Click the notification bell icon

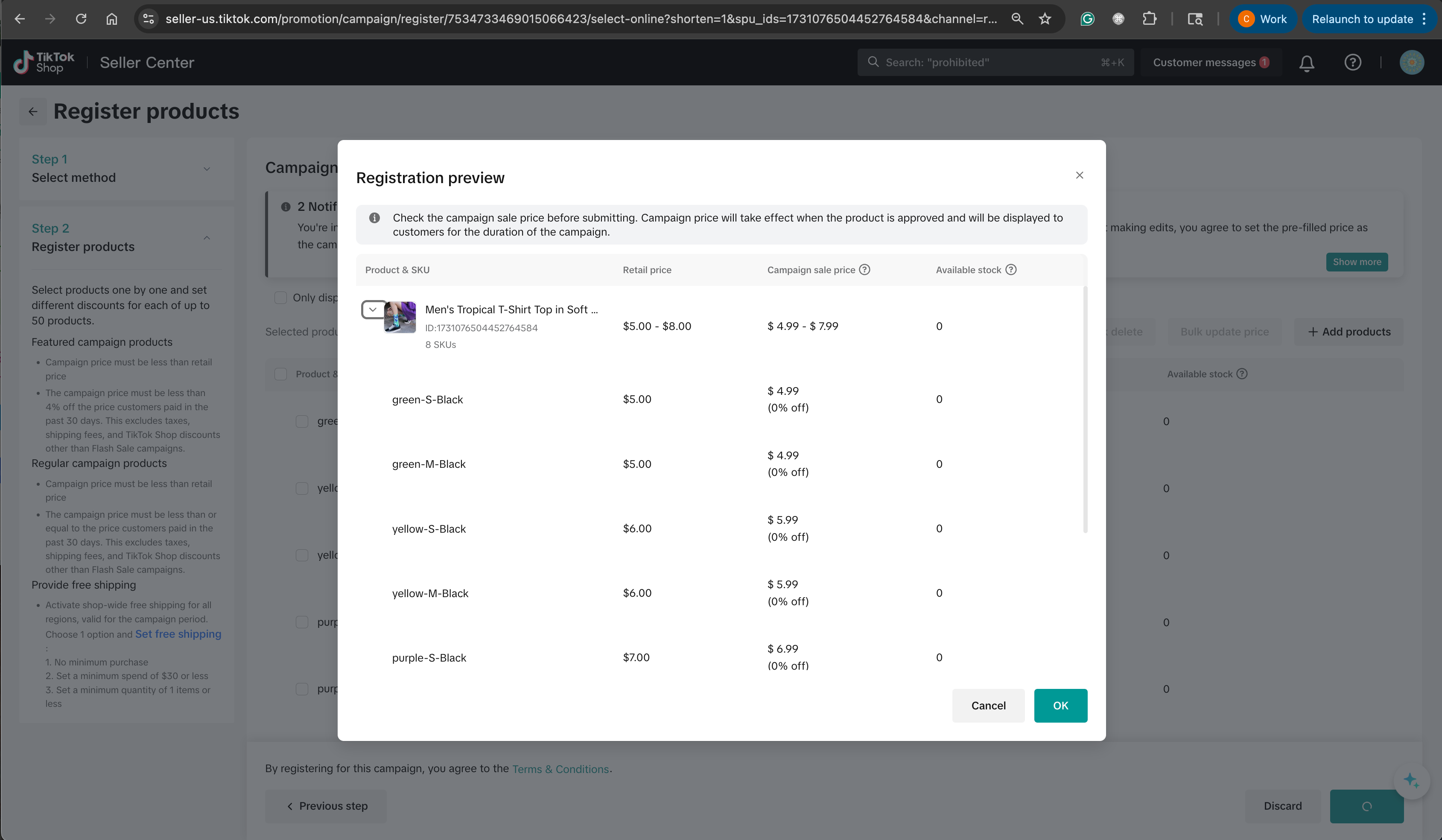[x=1306, y=63]
